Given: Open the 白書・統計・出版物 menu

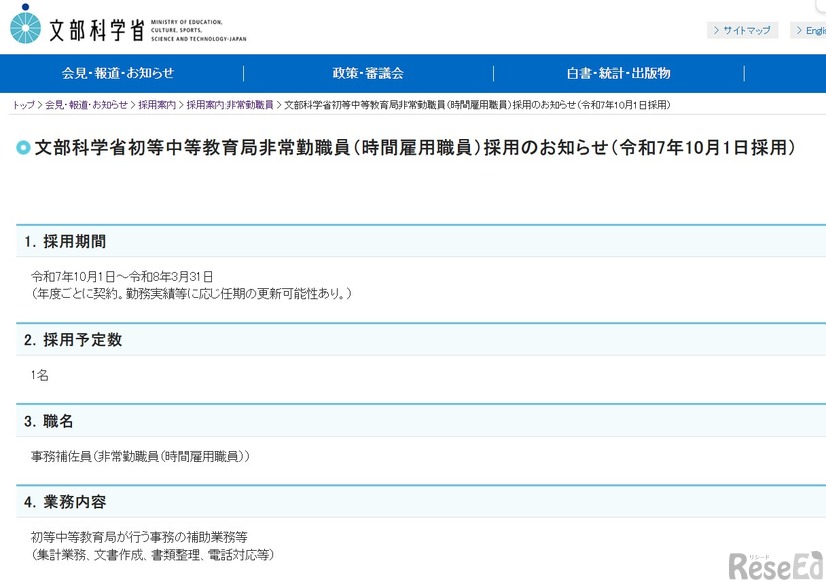Looking at the screenshot, I should tap(618, 73).
